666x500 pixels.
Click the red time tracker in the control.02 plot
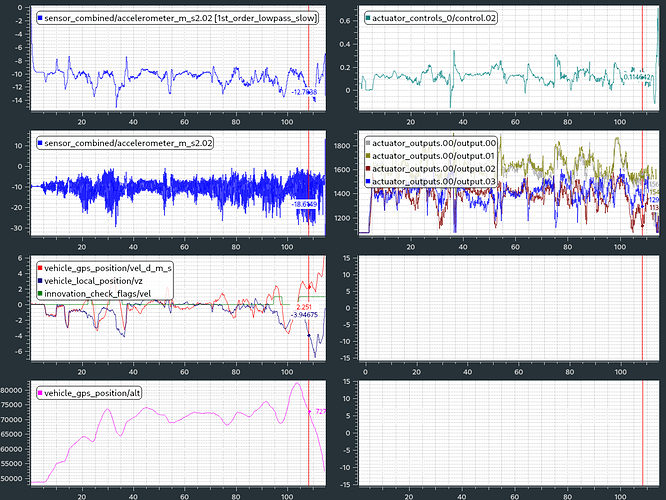(643, 58)
